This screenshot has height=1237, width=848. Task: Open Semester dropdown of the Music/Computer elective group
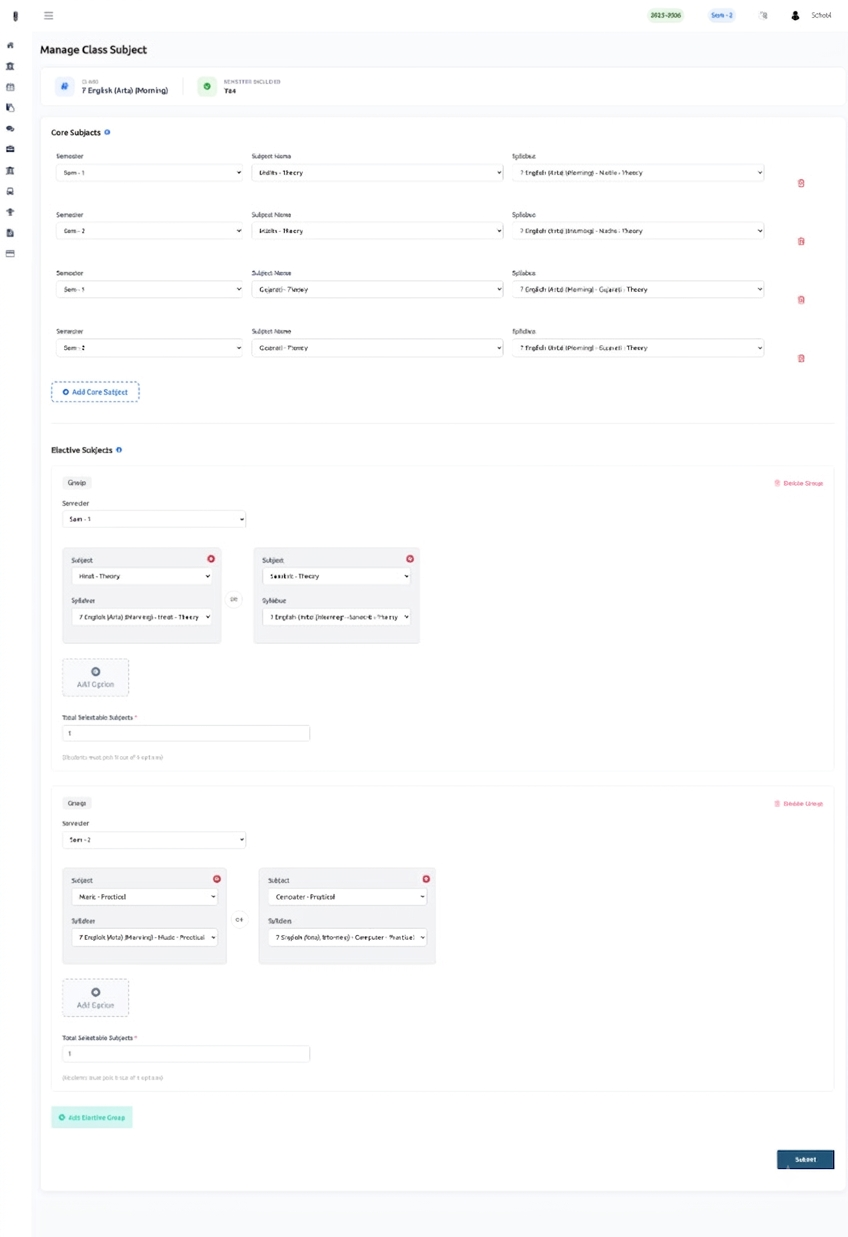[154, 840]
